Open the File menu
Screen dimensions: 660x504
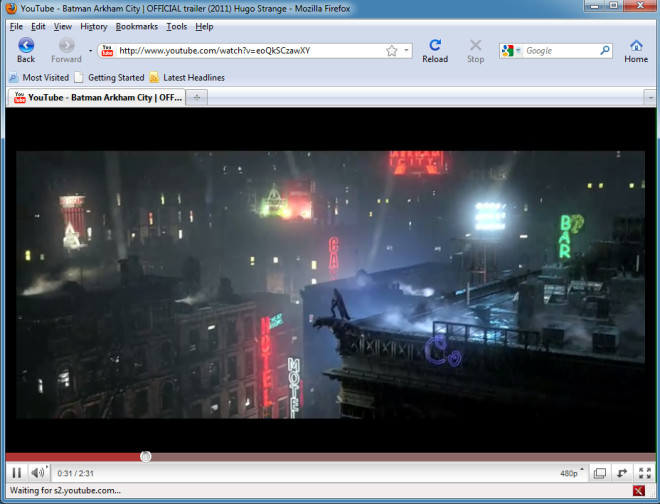coord(16,27)
